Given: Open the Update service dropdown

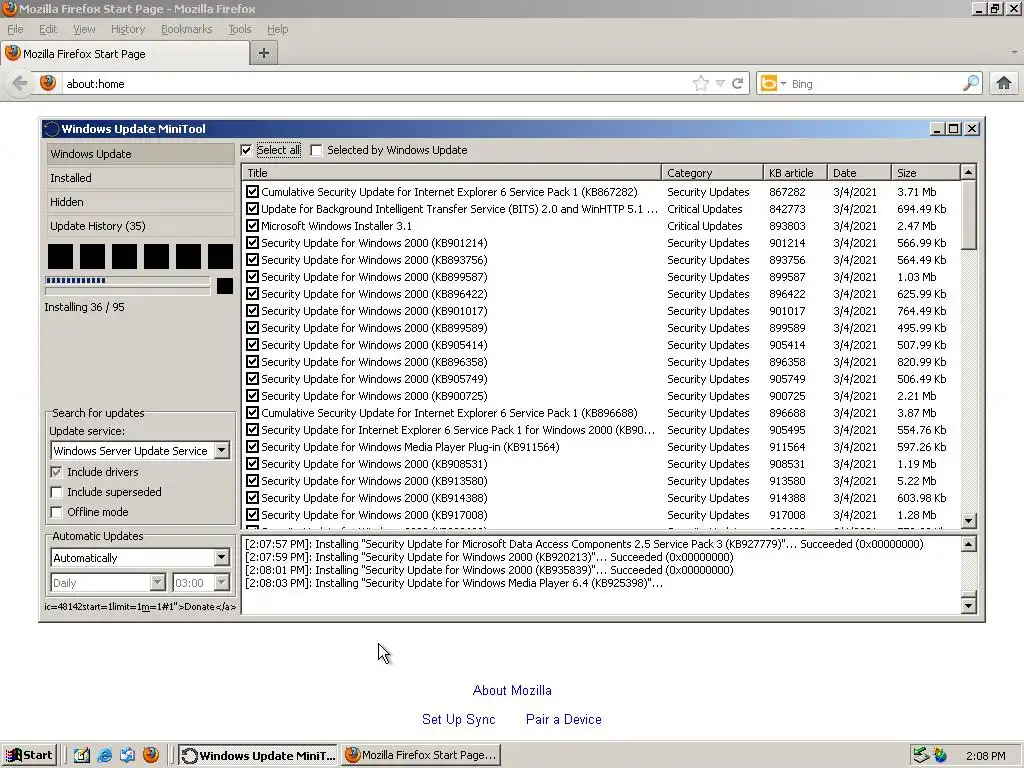Looking at the screenshot, I should (x=221, y=451).
